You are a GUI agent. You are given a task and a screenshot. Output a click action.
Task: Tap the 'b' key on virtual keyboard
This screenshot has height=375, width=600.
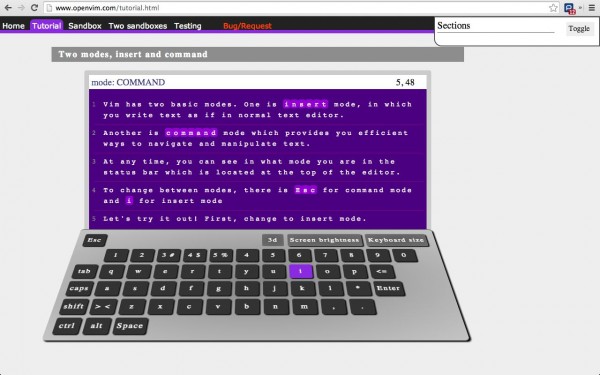tap(247, 307)
